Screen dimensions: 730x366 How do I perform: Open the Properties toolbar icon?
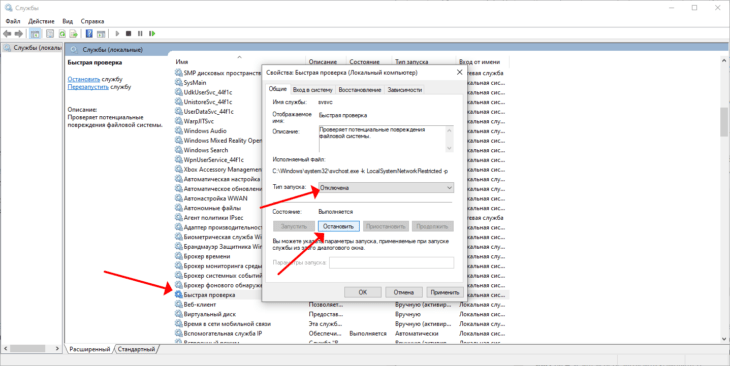coord(50,34)
